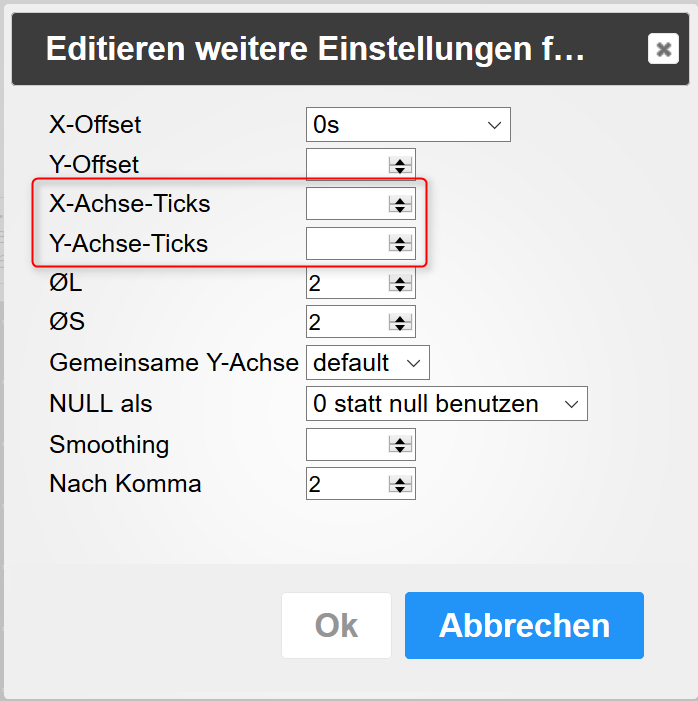The width and height of the screenshot is (698, 701).
Task: Click the Y-Offset input field
Action: pyautogui.click(x=346, y=165)
